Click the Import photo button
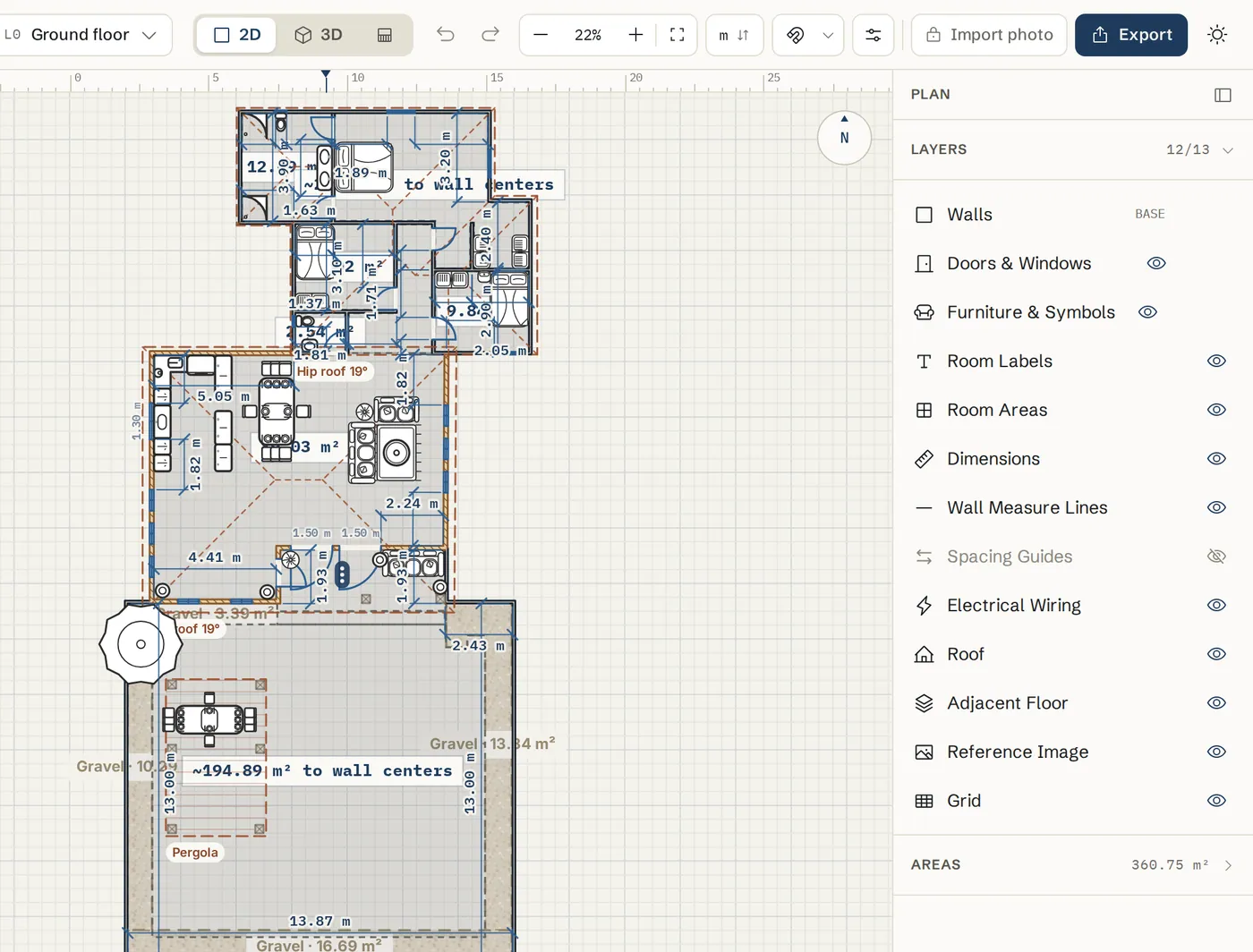This screenshot has height=952, width=1253. click(989, 35)
